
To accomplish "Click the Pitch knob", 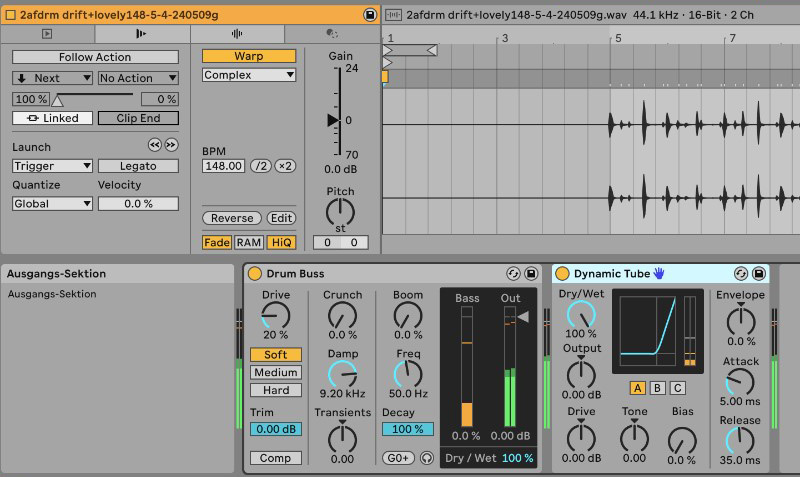I will 340,212.
